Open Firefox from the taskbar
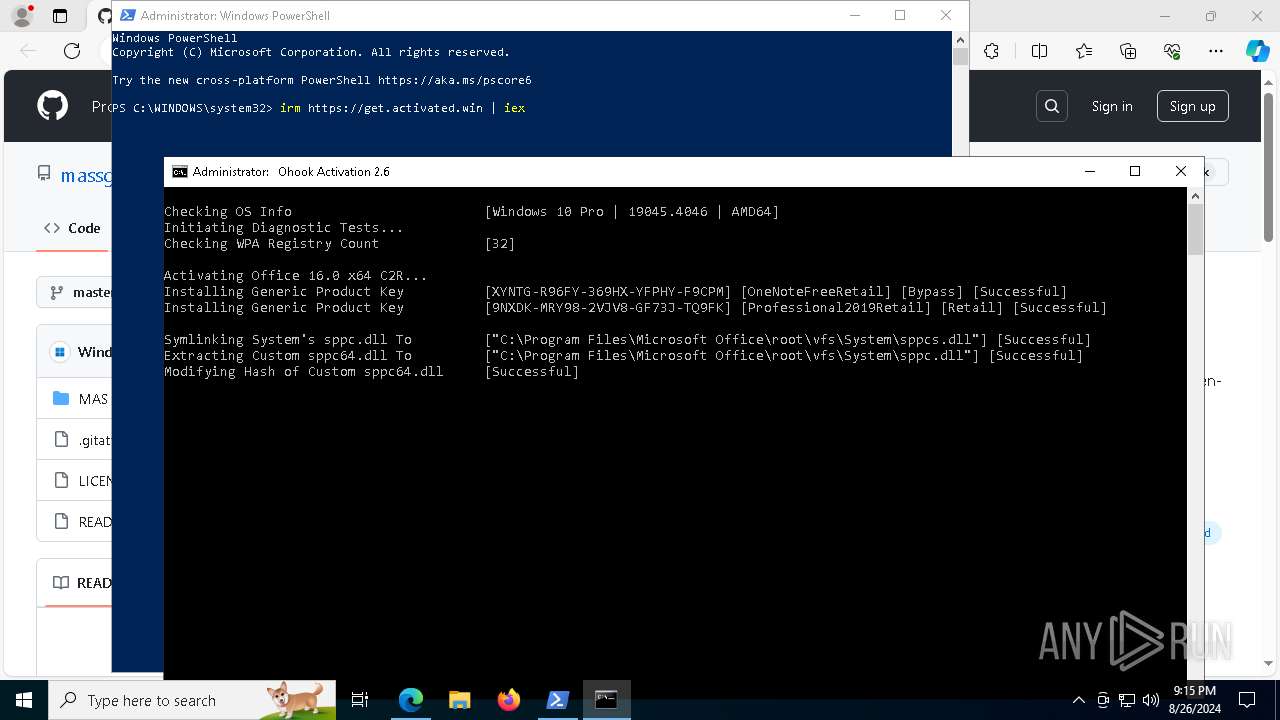 (x=509, y=700)
